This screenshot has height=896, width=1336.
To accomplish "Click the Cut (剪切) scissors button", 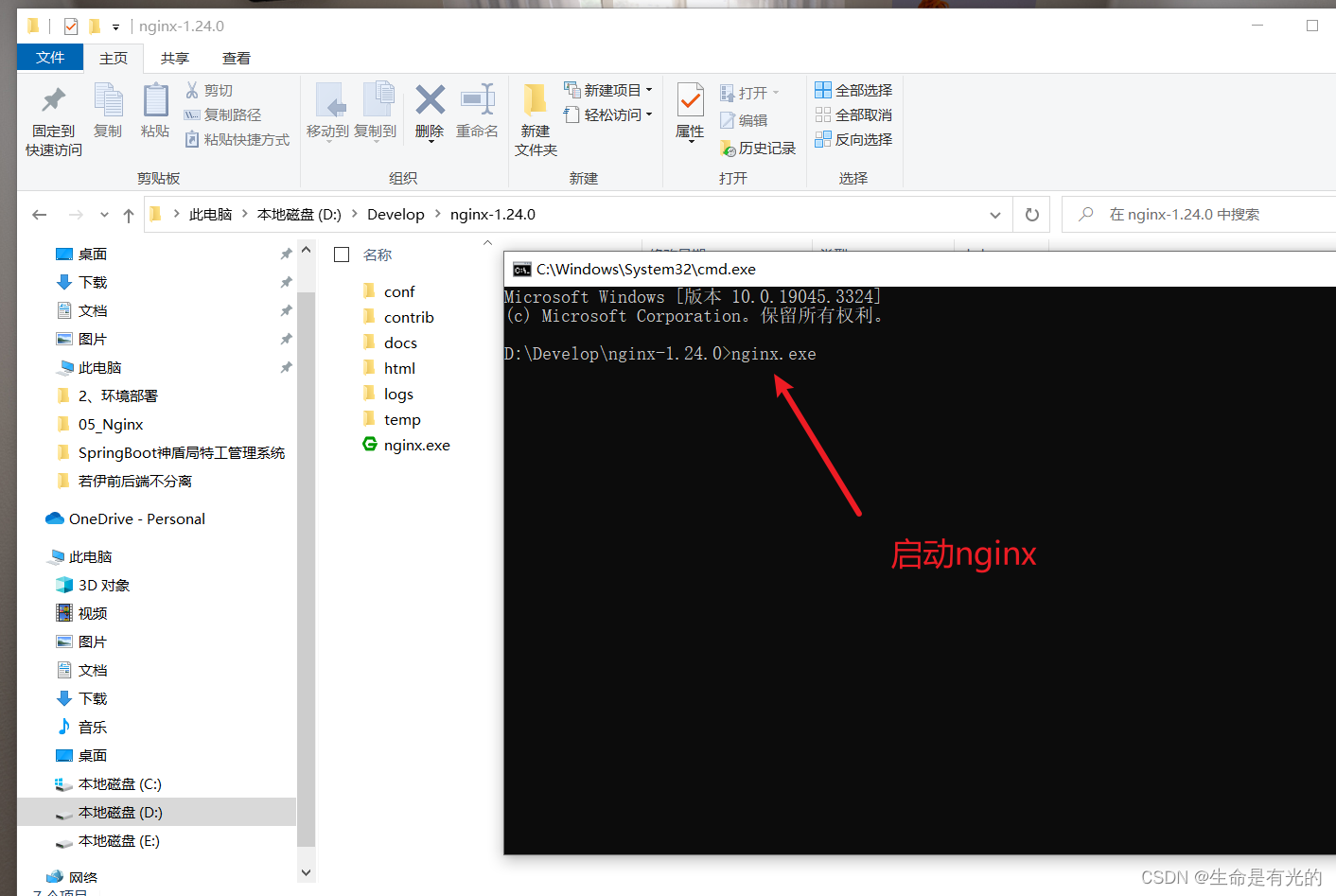I will click(209, 90).
